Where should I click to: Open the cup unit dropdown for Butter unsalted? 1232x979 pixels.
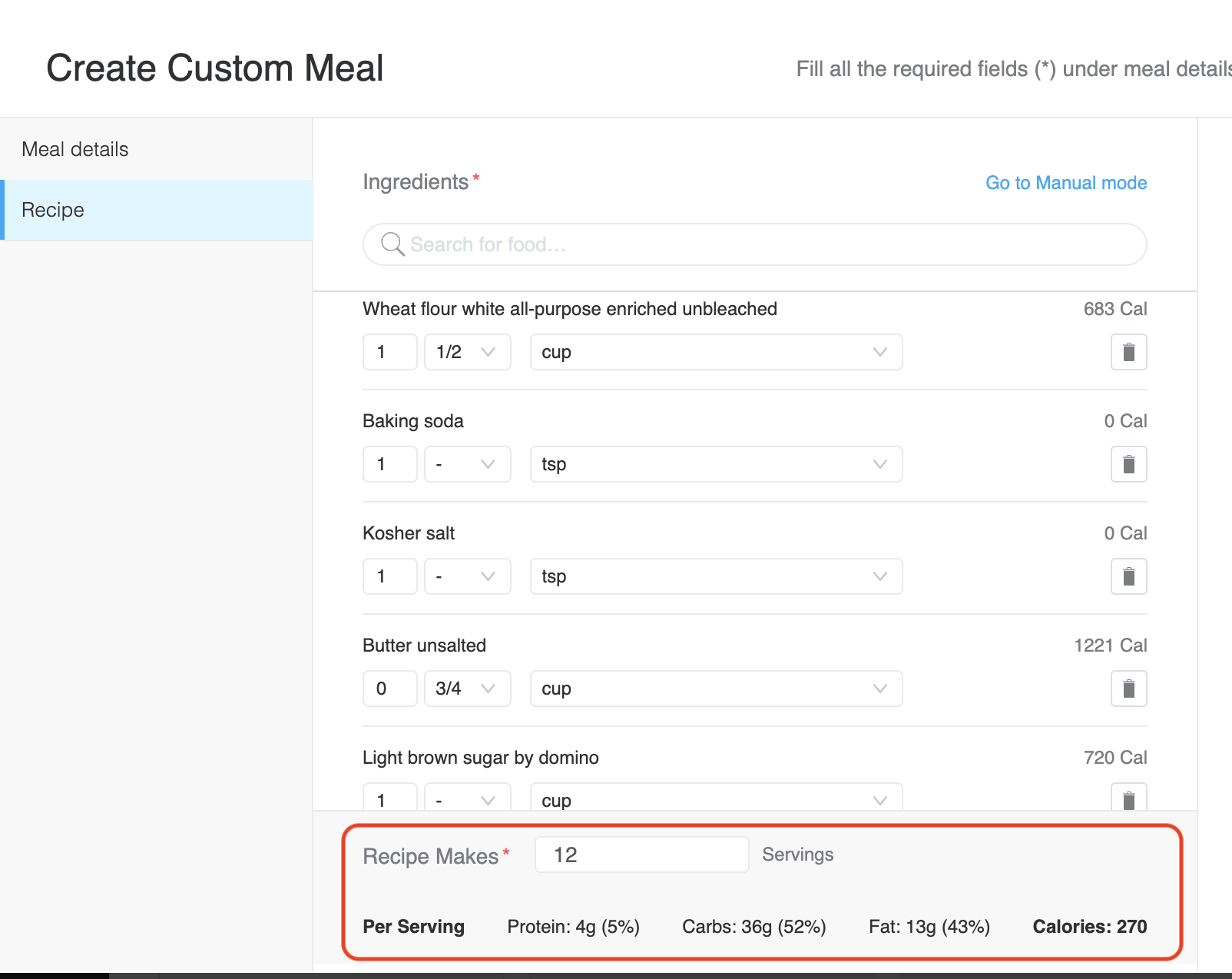coord(716,689)
